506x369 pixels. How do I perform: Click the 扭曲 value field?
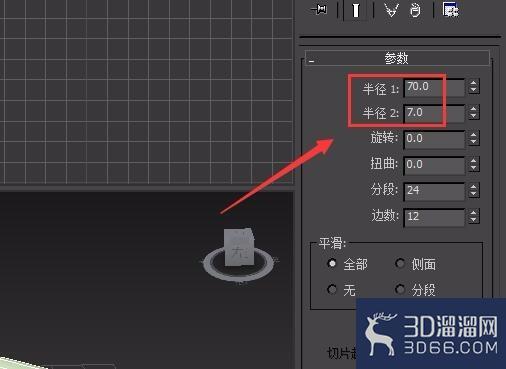[434, 165]
